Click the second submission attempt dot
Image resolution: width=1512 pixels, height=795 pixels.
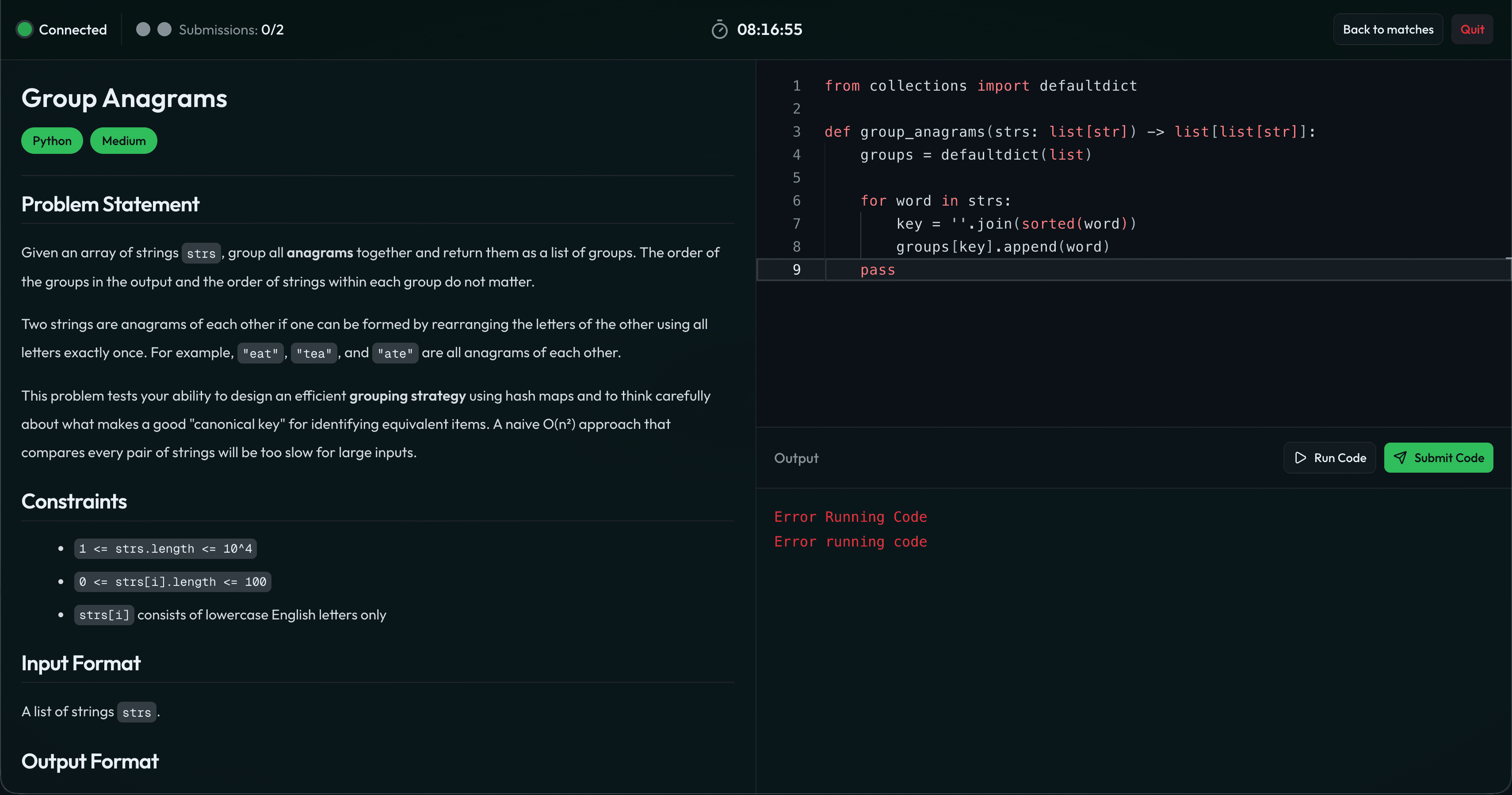click(164, 29)
